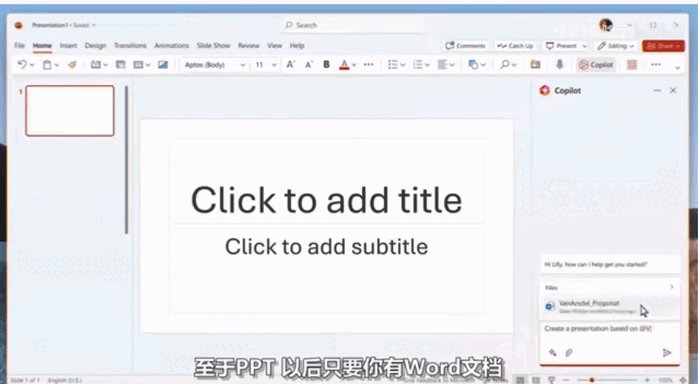Open the Present dropdown arrow
The image size is (698, 384).
point(584,46)
